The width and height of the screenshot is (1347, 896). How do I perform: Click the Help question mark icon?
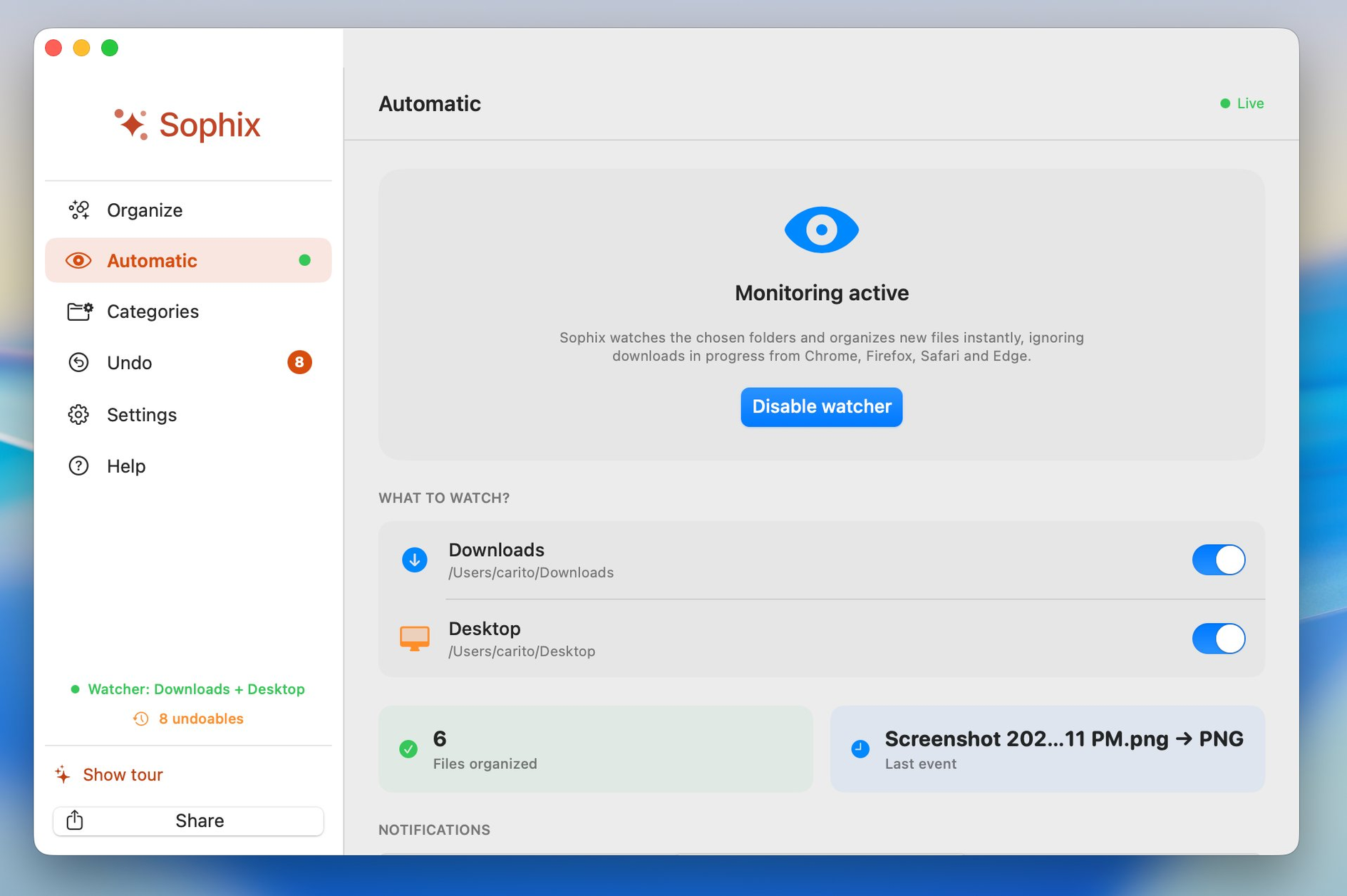[x=78, y=466]
